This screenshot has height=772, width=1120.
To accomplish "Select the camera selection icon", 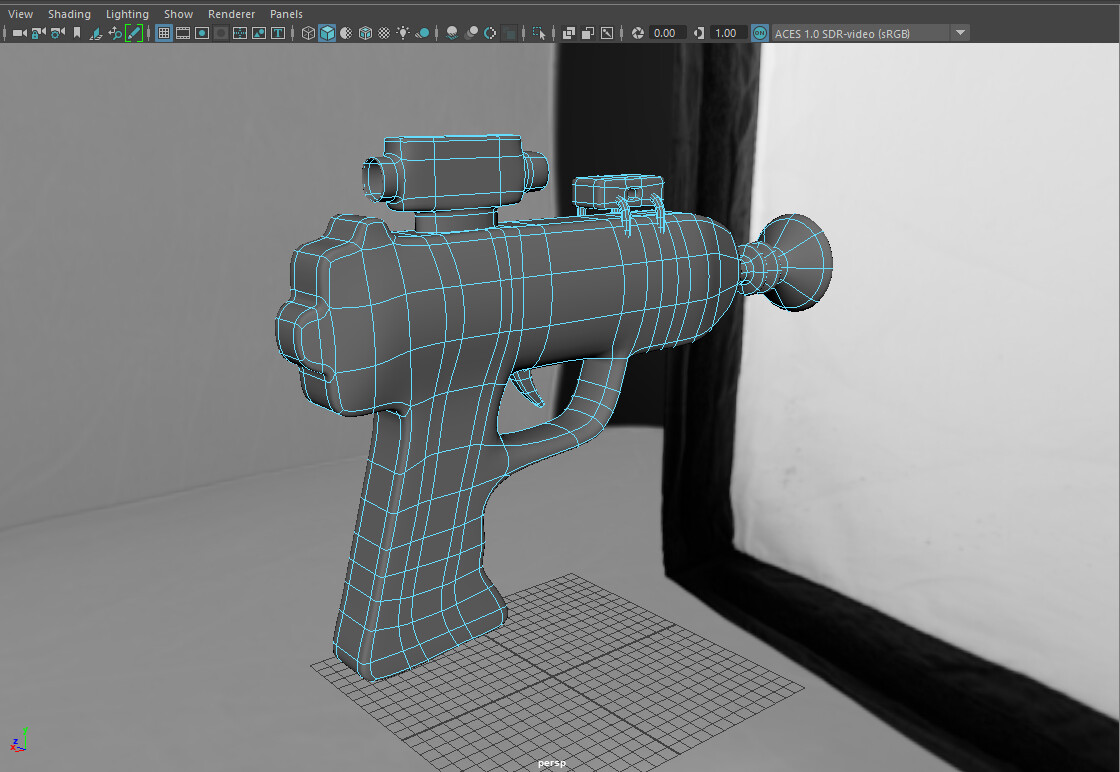I will coord(17,32).
